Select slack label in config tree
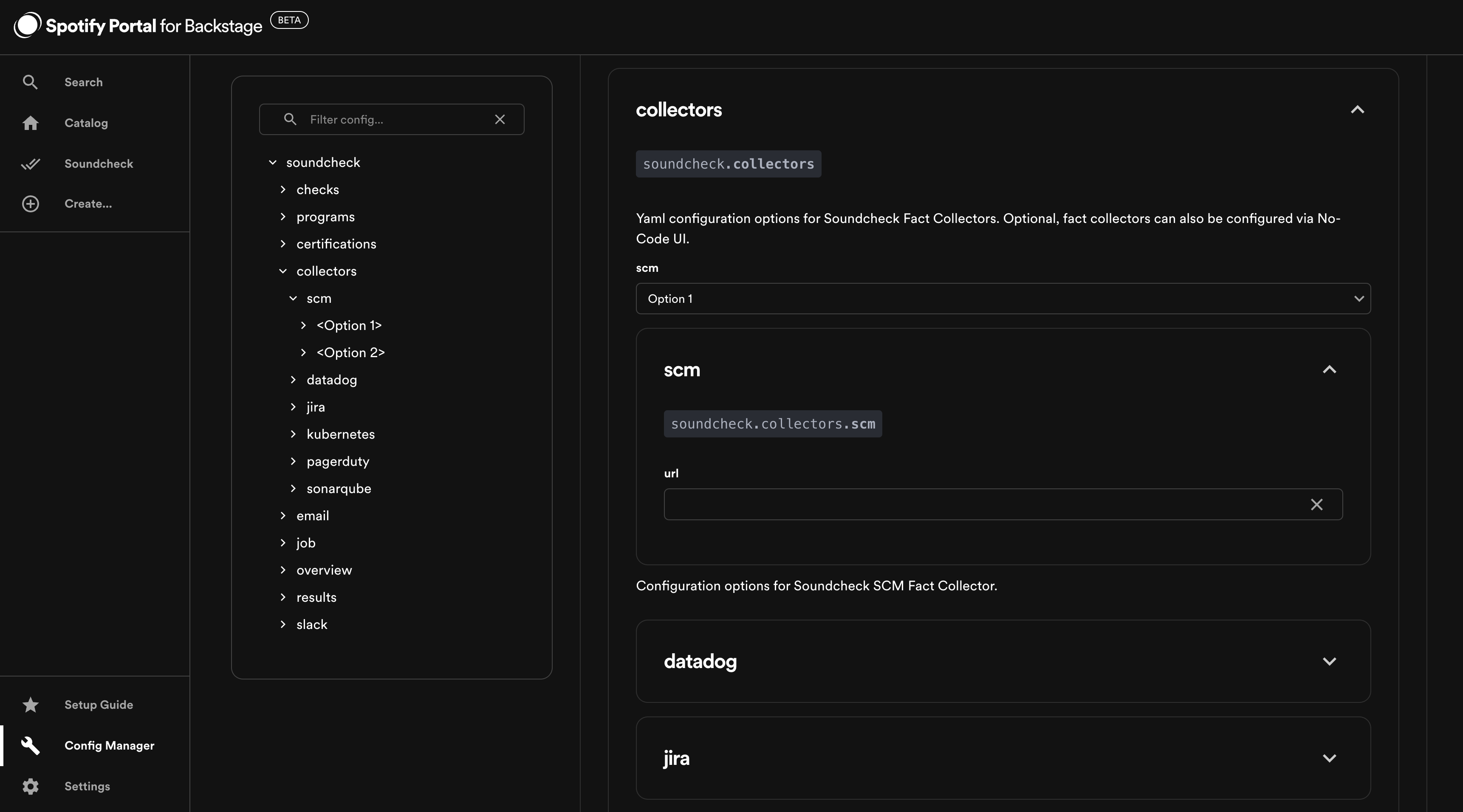Screen dimensions: 1463x812 coord(312,625)
